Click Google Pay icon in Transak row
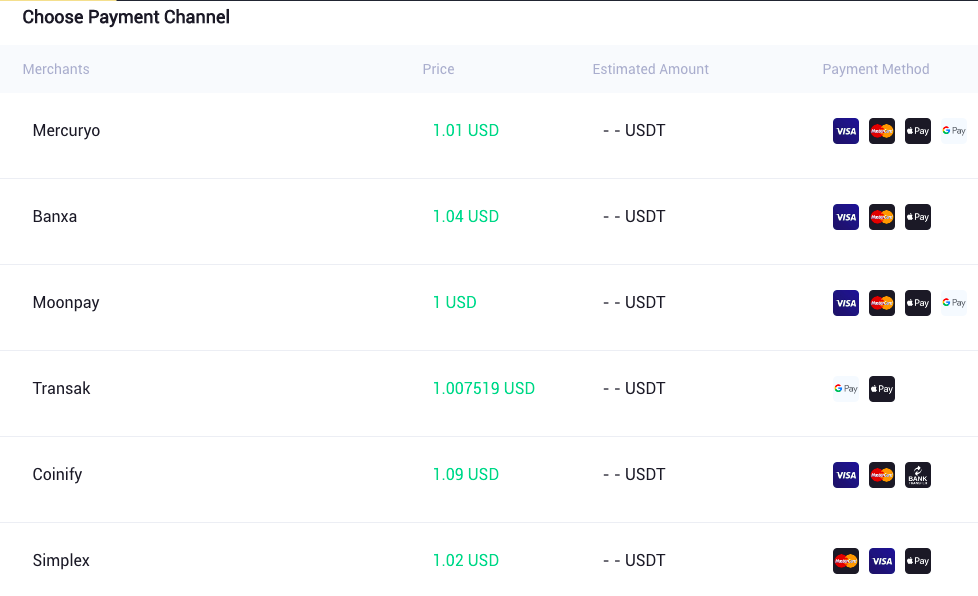 845,389
